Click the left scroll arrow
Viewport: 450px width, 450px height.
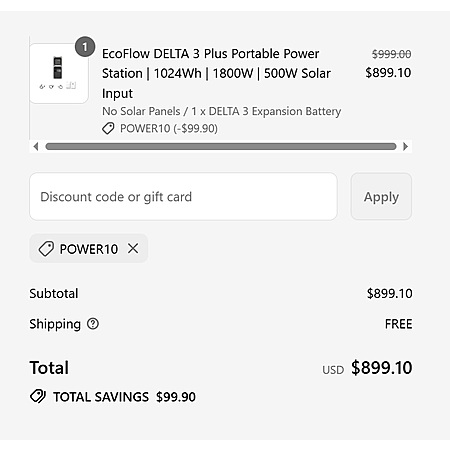[x=36, y=146]
